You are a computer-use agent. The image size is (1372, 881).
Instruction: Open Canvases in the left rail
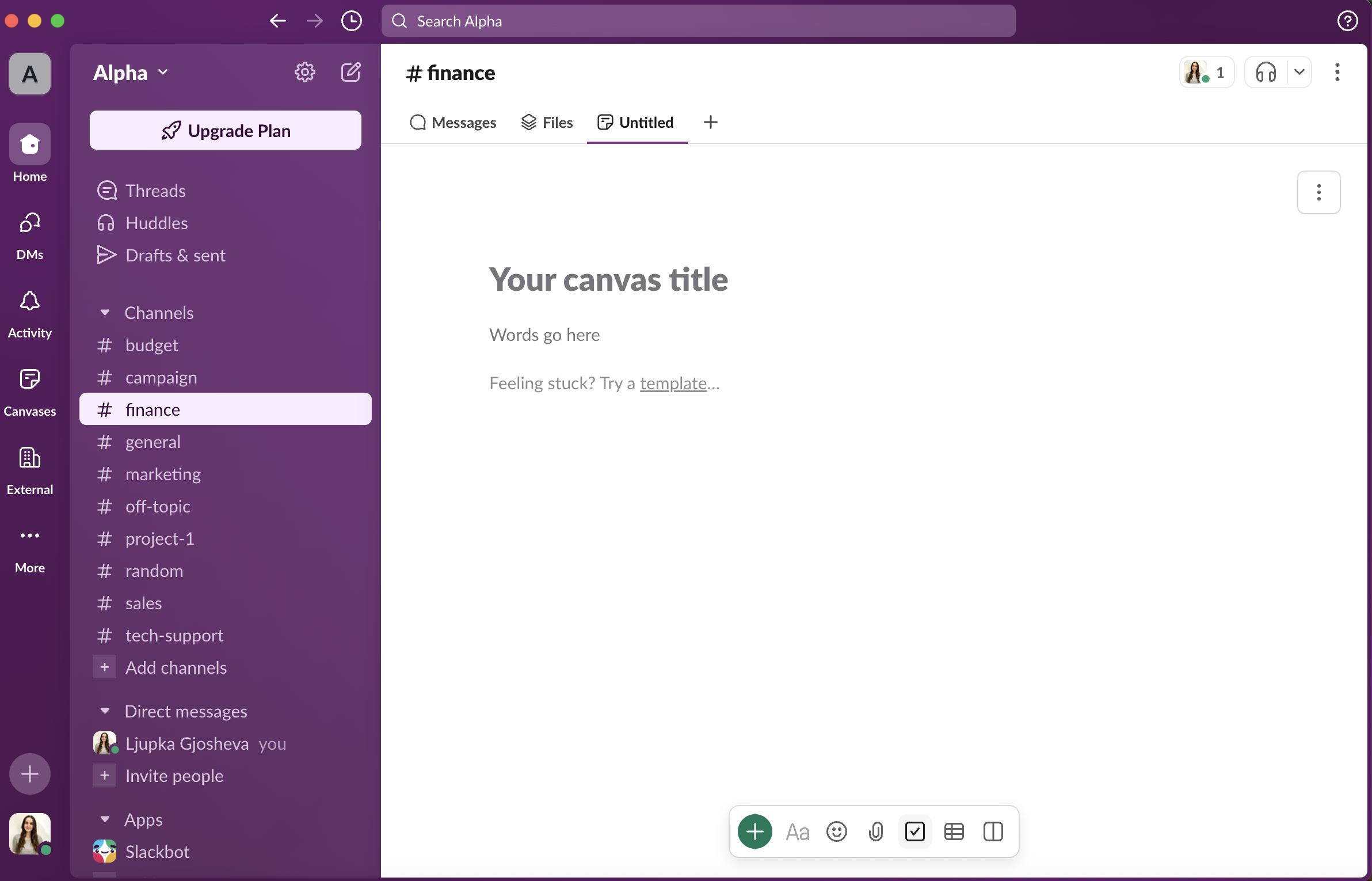[x=30, y=393]
